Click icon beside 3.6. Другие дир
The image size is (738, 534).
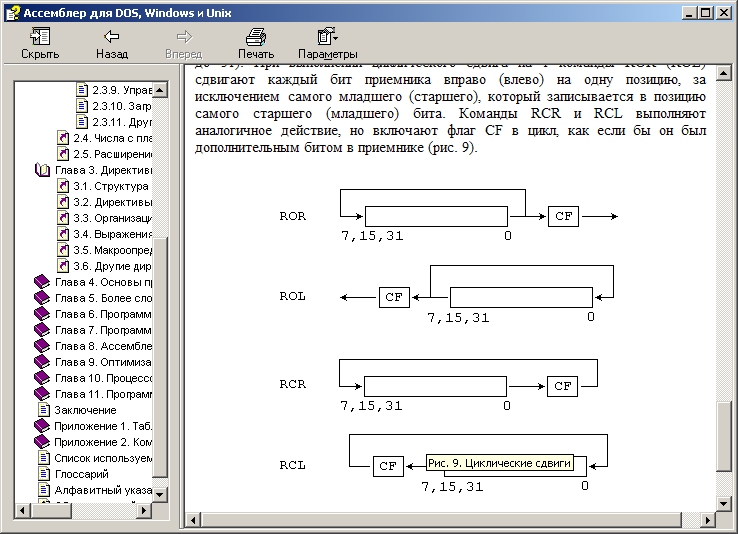[63, 266]
